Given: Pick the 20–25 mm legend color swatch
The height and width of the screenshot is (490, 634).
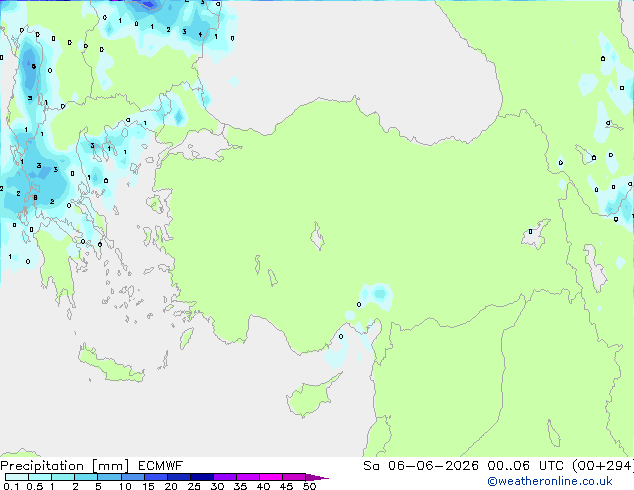Looking at the screenshot, I should point(179,477).
